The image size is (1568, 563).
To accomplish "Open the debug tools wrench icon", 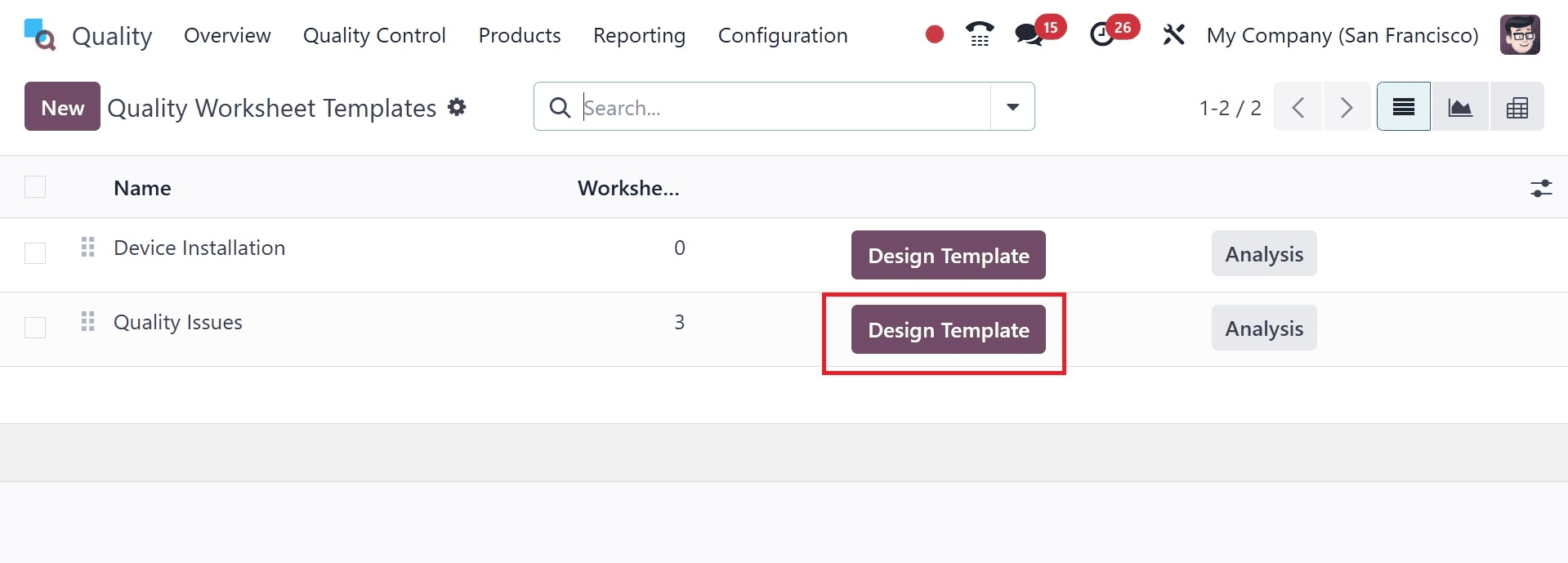I will [x=1173, y=34].
